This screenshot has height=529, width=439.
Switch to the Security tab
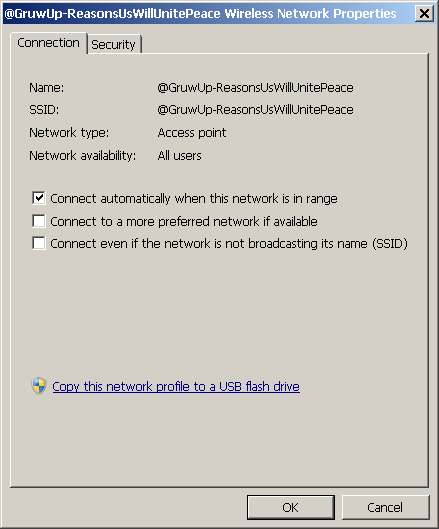[x=113, y=45]
